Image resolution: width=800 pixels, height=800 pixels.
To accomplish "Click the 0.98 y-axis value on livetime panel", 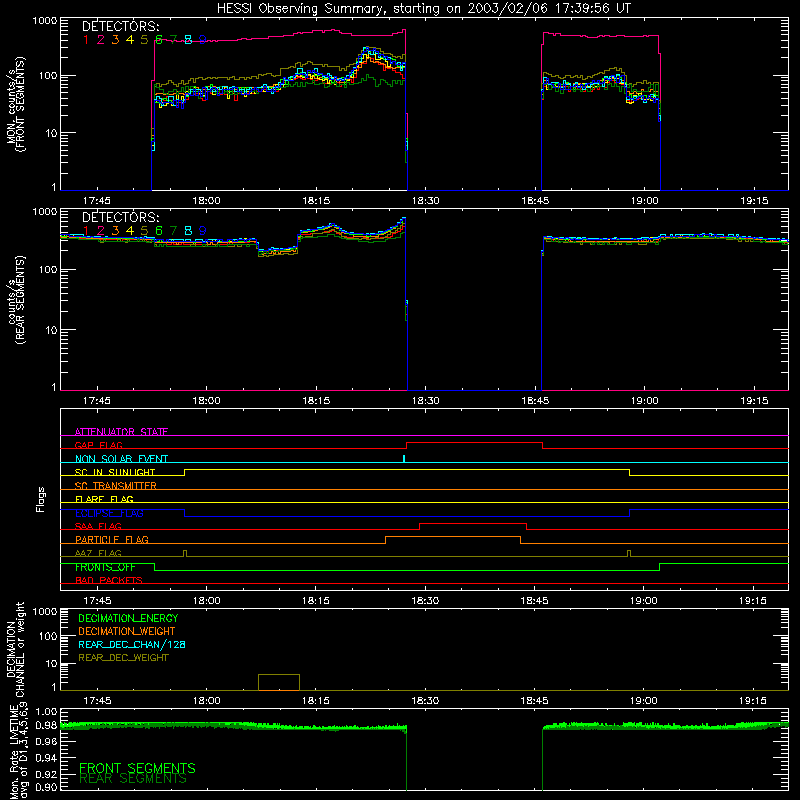I will point(47,726).
